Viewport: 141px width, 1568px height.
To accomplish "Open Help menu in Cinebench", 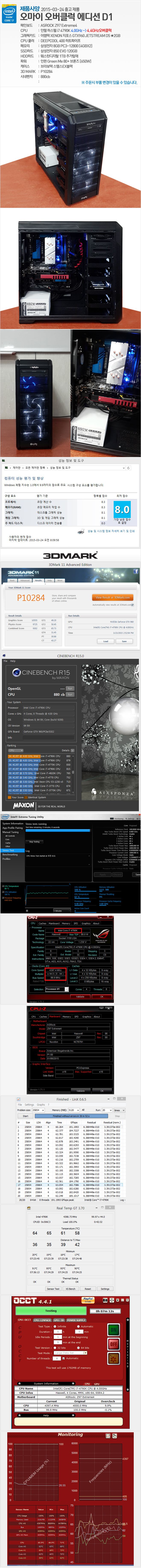I will [13, 661].
